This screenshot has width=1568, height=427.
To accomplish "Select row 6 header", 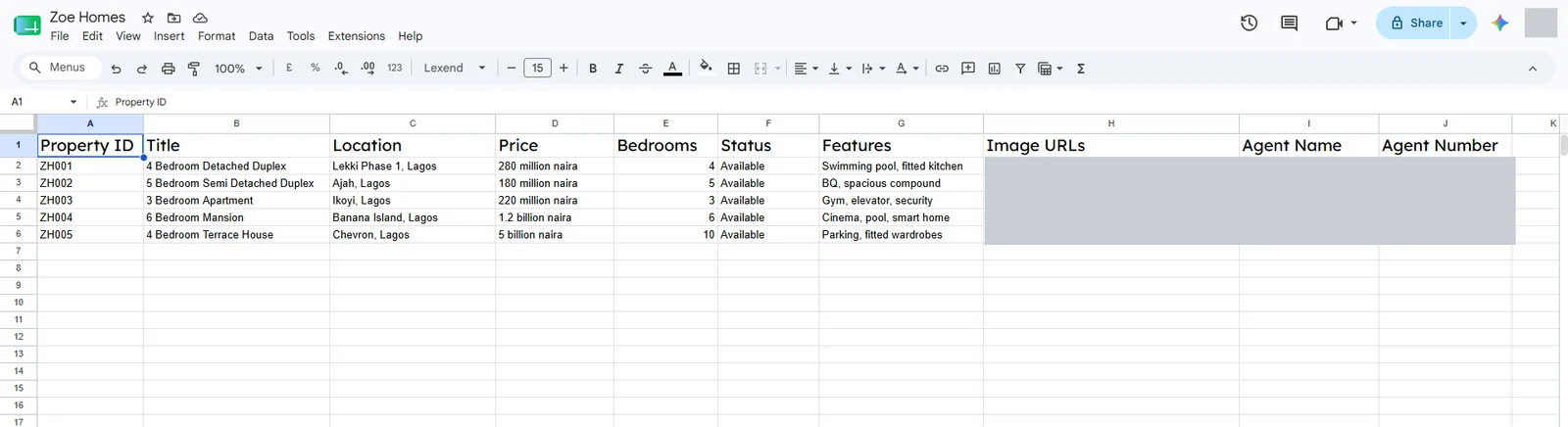I will point(18,235).
